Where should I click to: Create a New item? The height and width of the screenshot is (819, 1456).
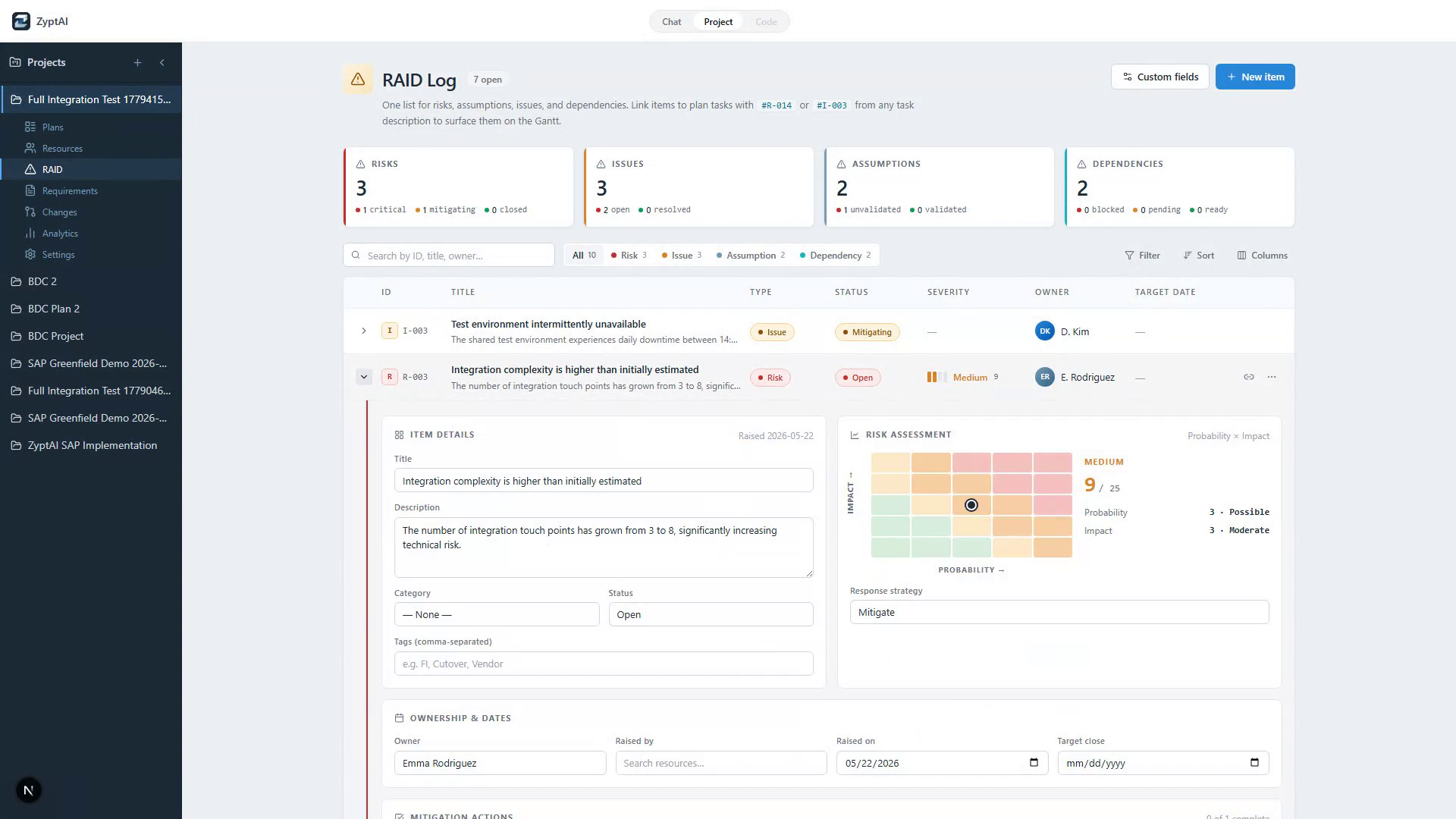[x=1255, y=77]
